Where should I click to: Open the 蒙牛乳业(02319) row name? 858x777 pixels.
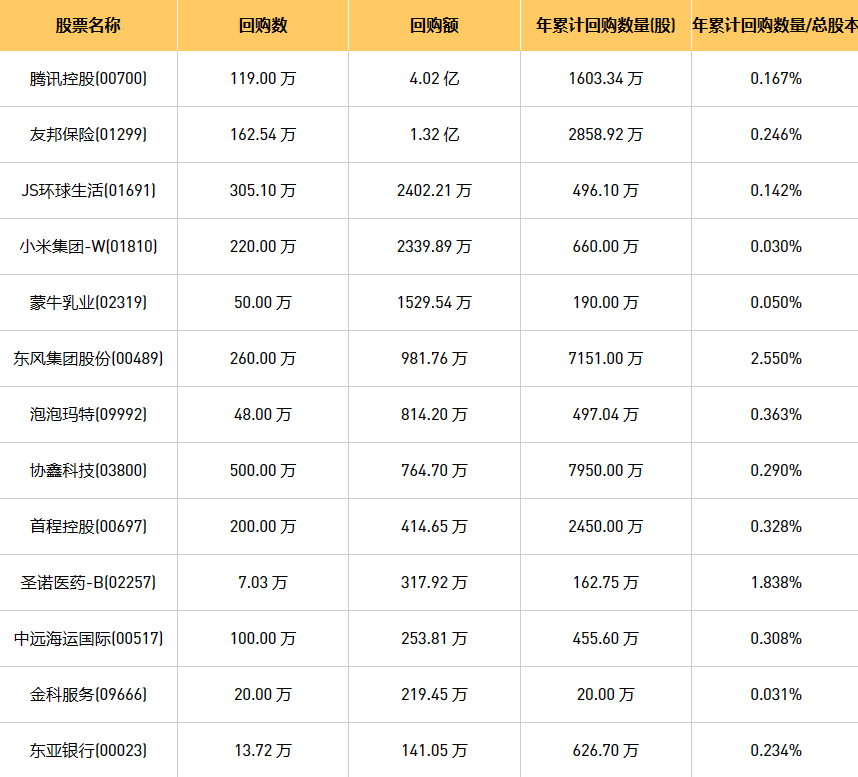pyautogui.click(x=88, y=302)
